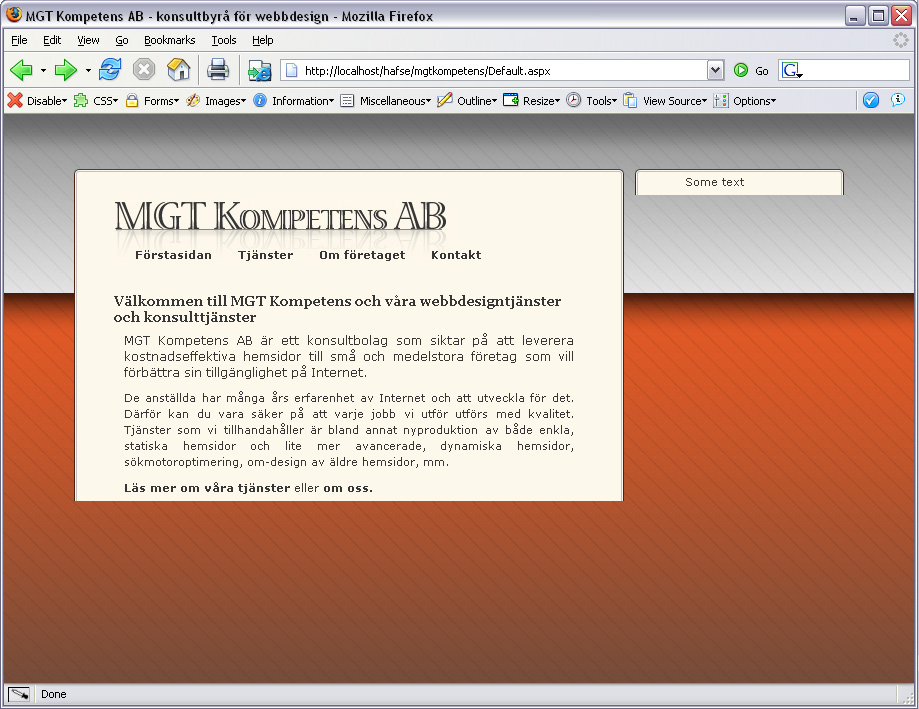Screen dimensions: 919x709
Task: Click the Google search engine icon
Action: click(x=789, y=70)
